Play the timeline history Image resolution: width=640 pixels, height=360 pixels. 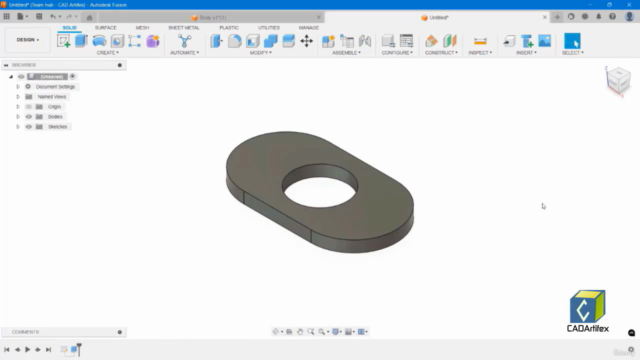pos(28,349)
